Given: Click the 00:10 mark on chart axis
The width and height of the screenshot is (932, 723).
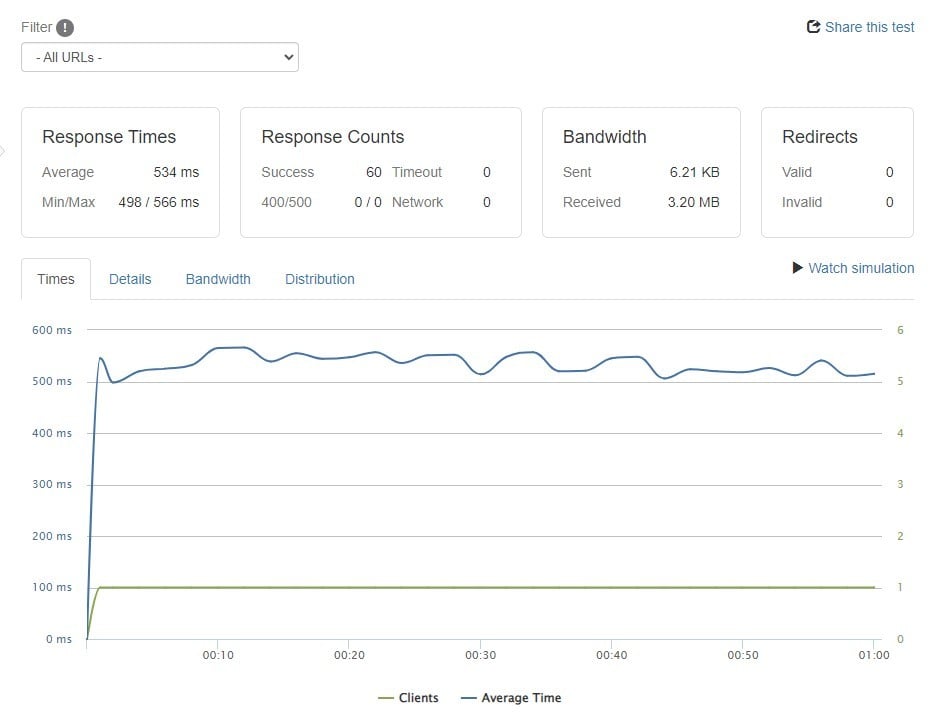Looking at the screenshot, I should point(218,655).
